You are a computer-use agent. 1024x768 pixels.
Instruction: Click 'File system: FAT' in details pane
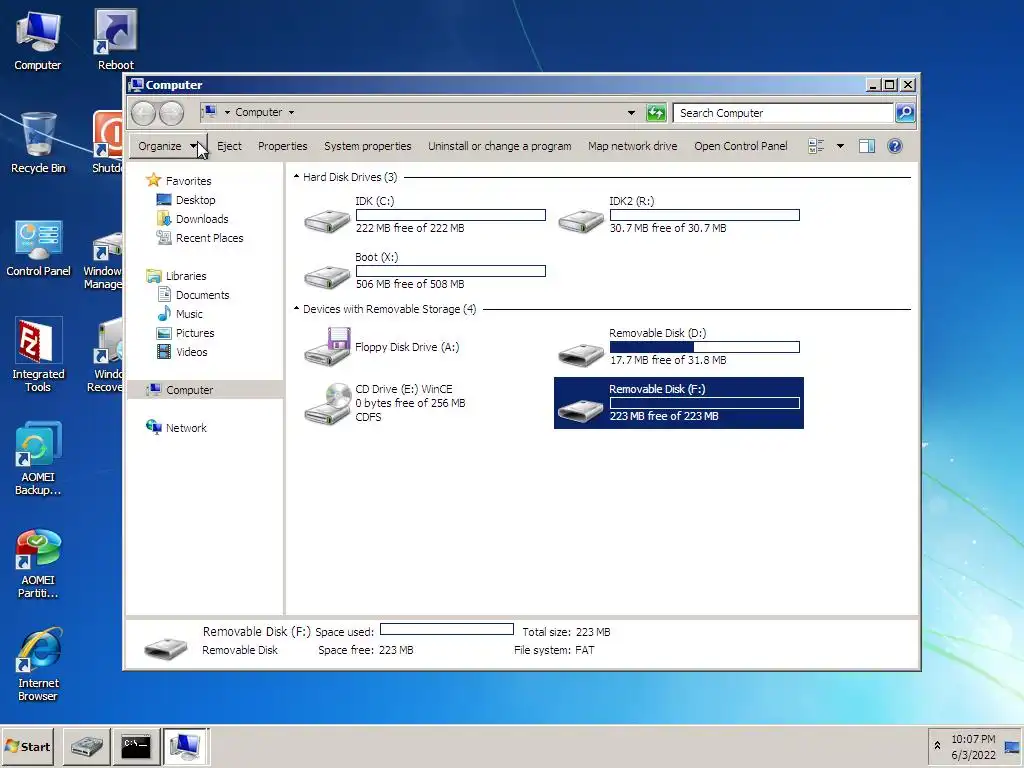point(554,650)
